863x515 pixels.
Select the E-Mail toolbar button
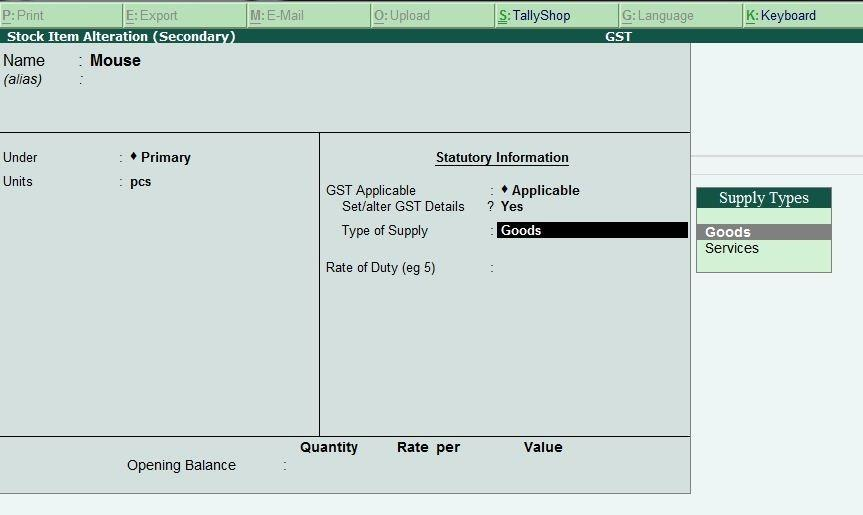(x=308, y=15)
